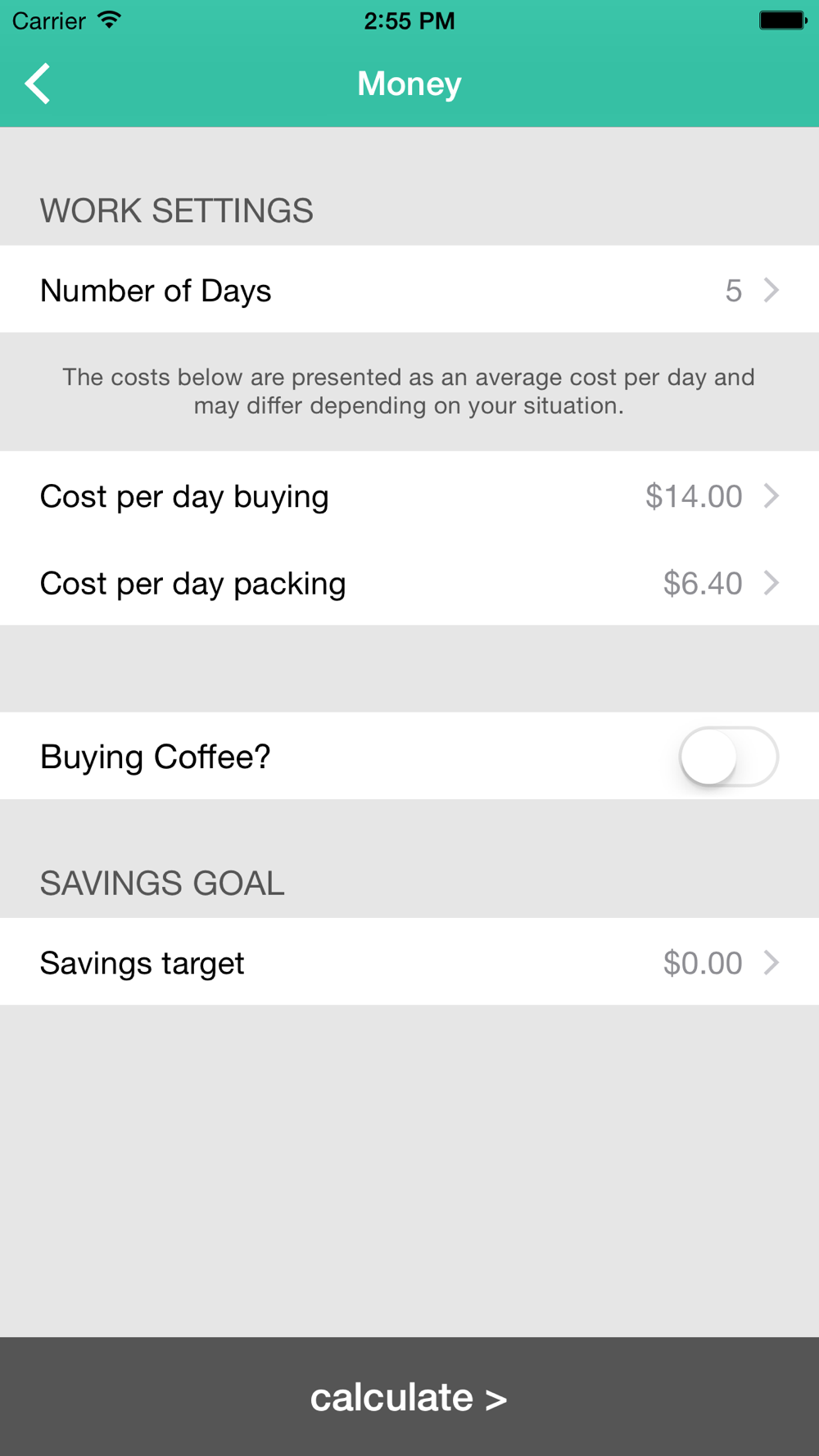Select the Cost per day buying row
The height and width of the screenshot is (1456, 819).
tap(409, 495)
